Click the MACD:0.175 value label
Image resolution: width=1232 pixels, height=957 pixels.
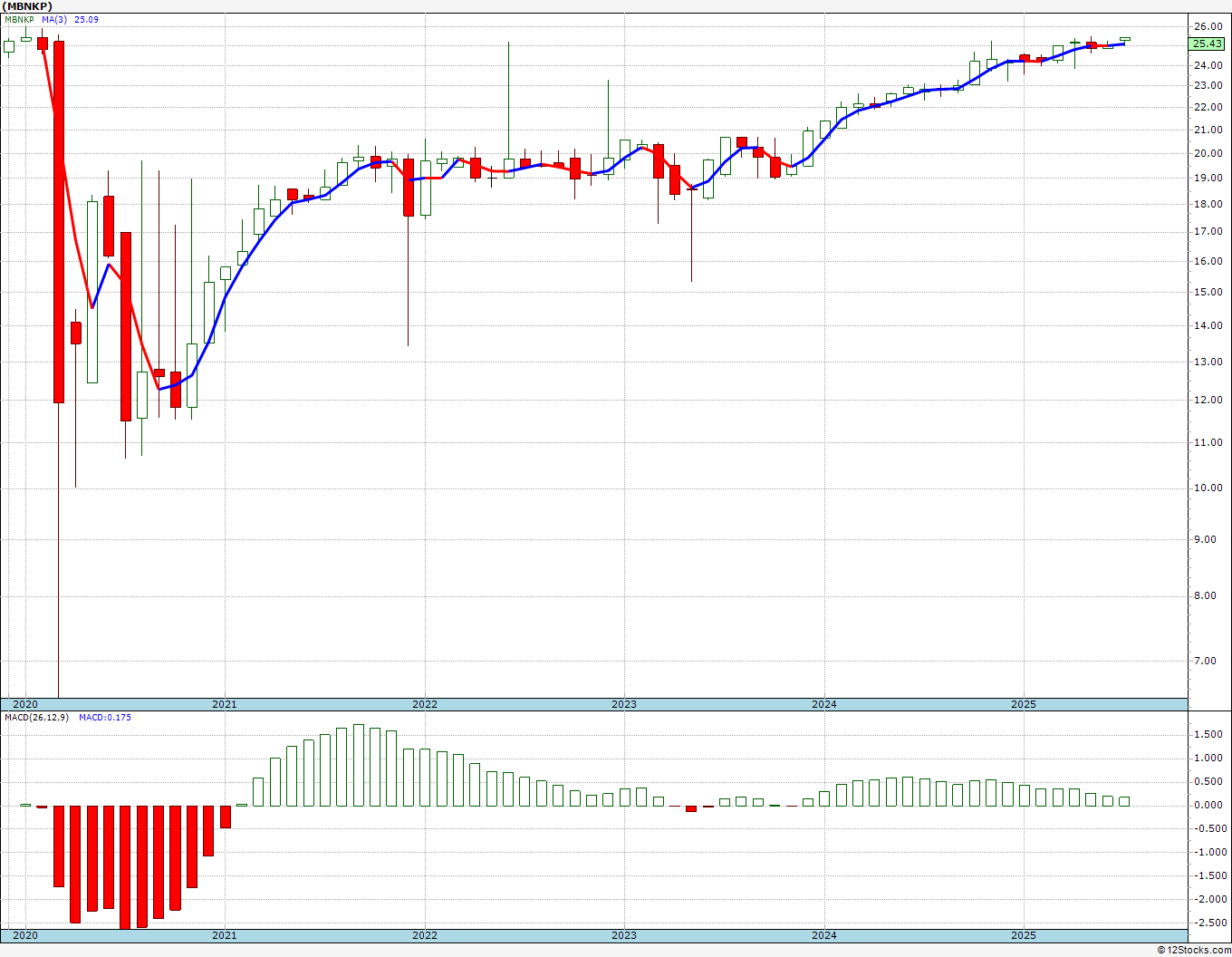pyautogui.click(x=104, y=718)
